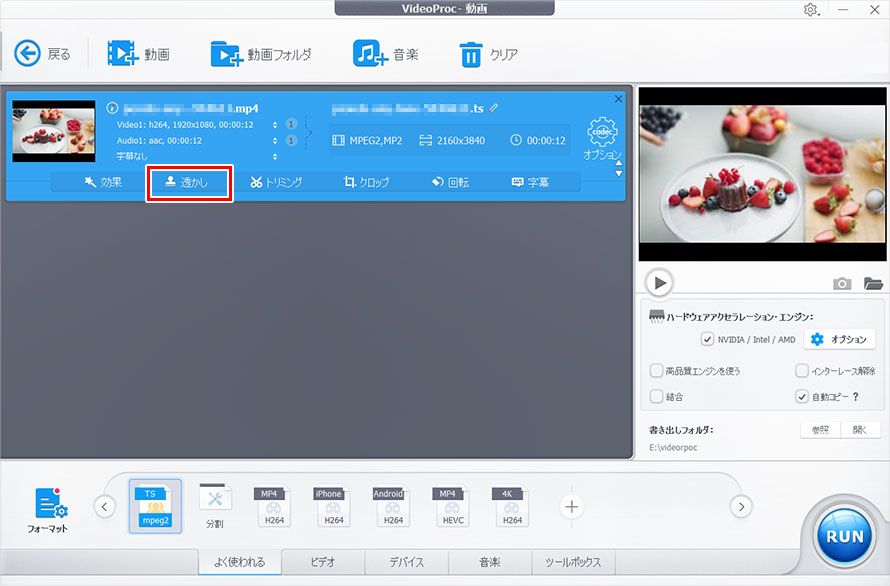Add music with the 音楽 icon
This screenshot has width=890, height=586.
point(385,54)
